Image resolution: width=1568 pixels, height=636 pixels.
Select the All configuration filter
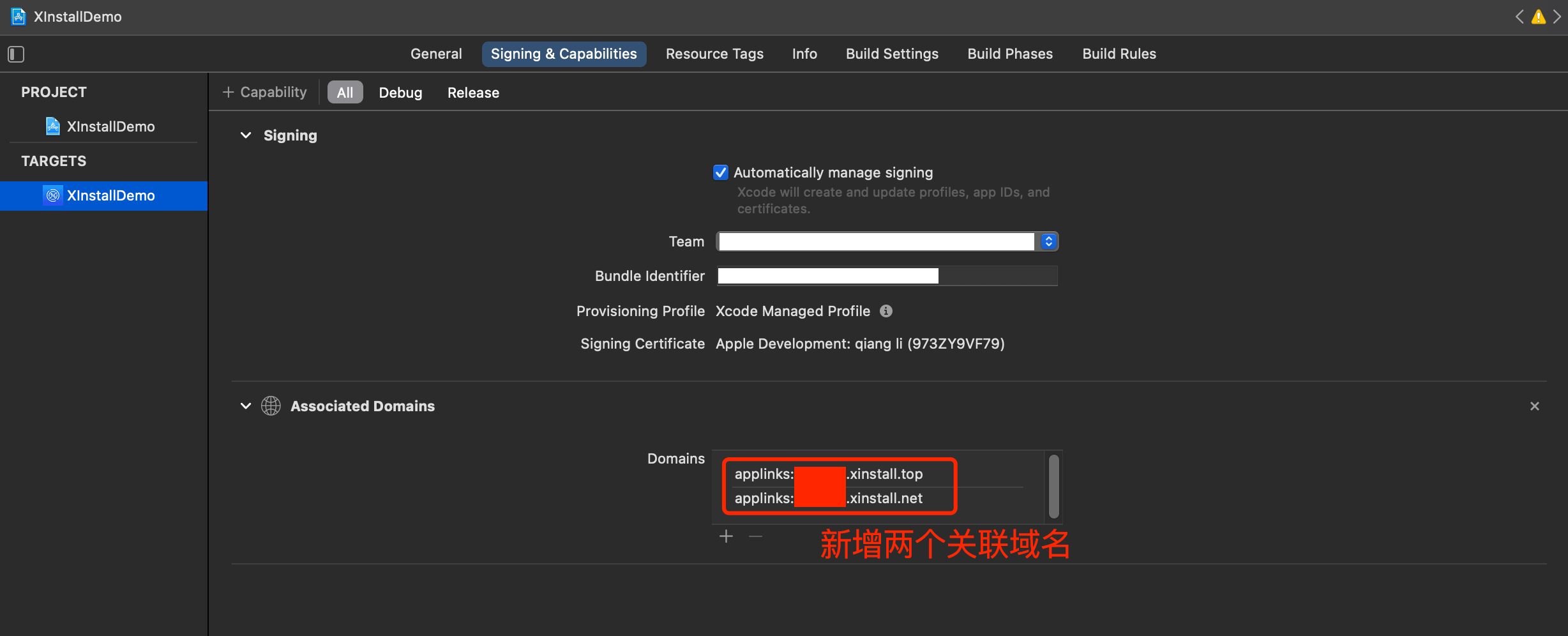[345, 93]
